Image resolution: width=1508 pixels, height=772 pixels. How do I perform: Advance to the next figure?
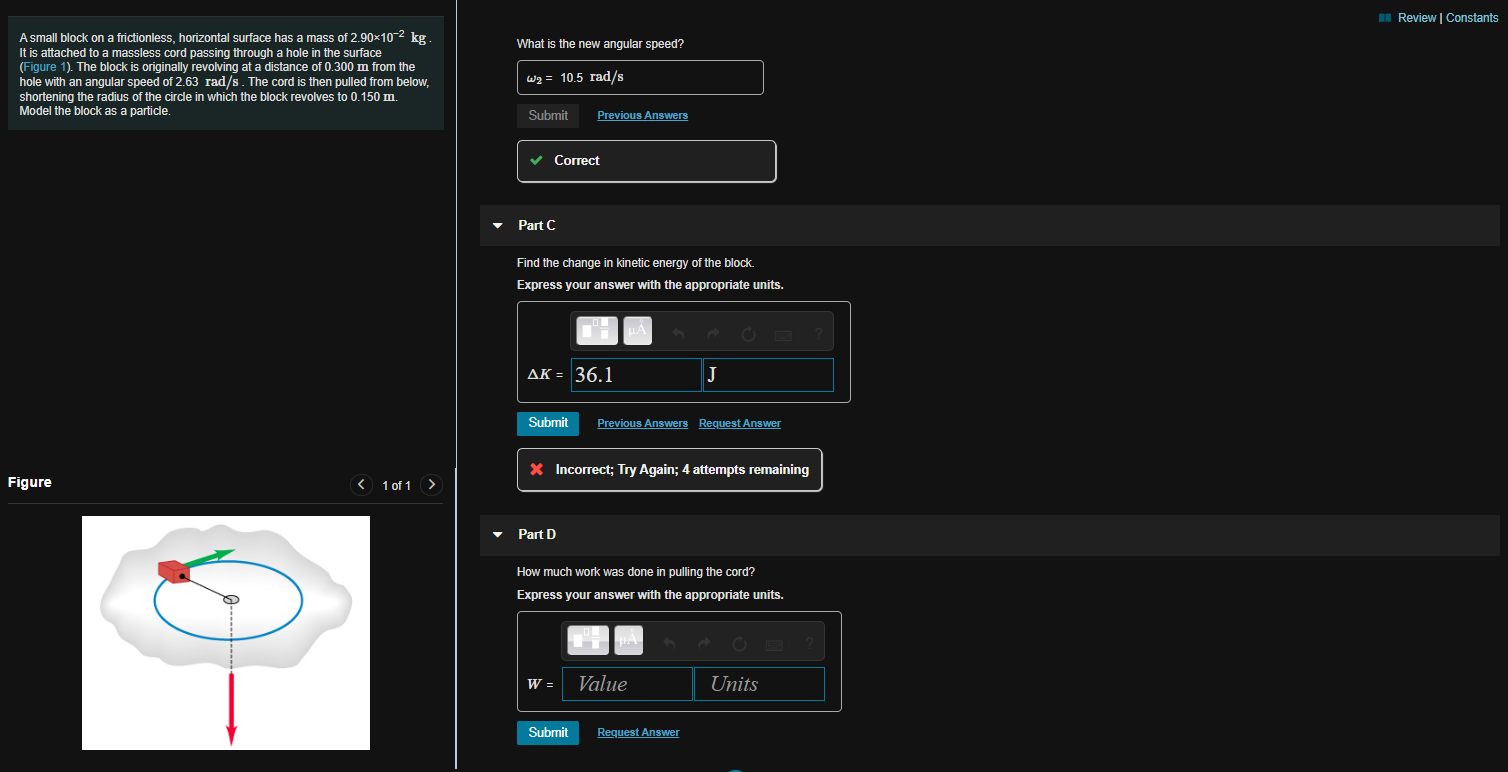(431, 484)
